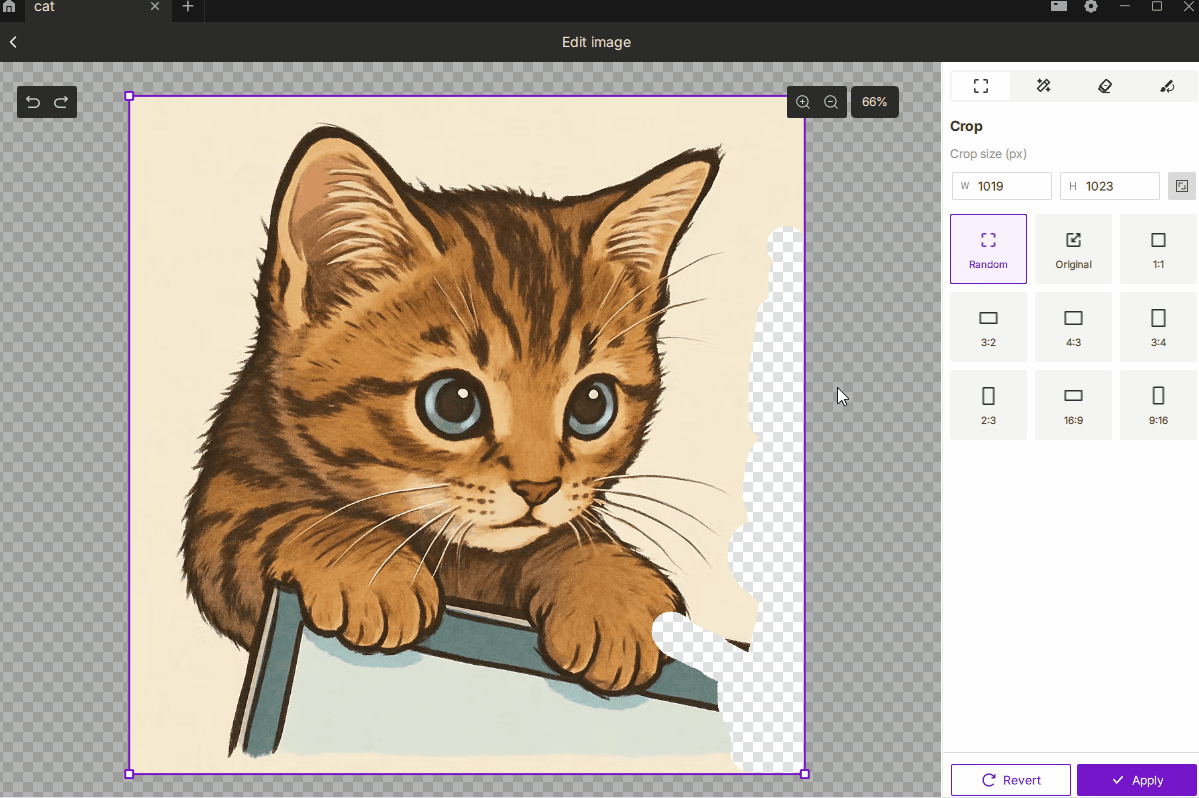Click the bottom-right crop handle
Viewport: 1199px width, 798px height.
(x=805, y=774)
